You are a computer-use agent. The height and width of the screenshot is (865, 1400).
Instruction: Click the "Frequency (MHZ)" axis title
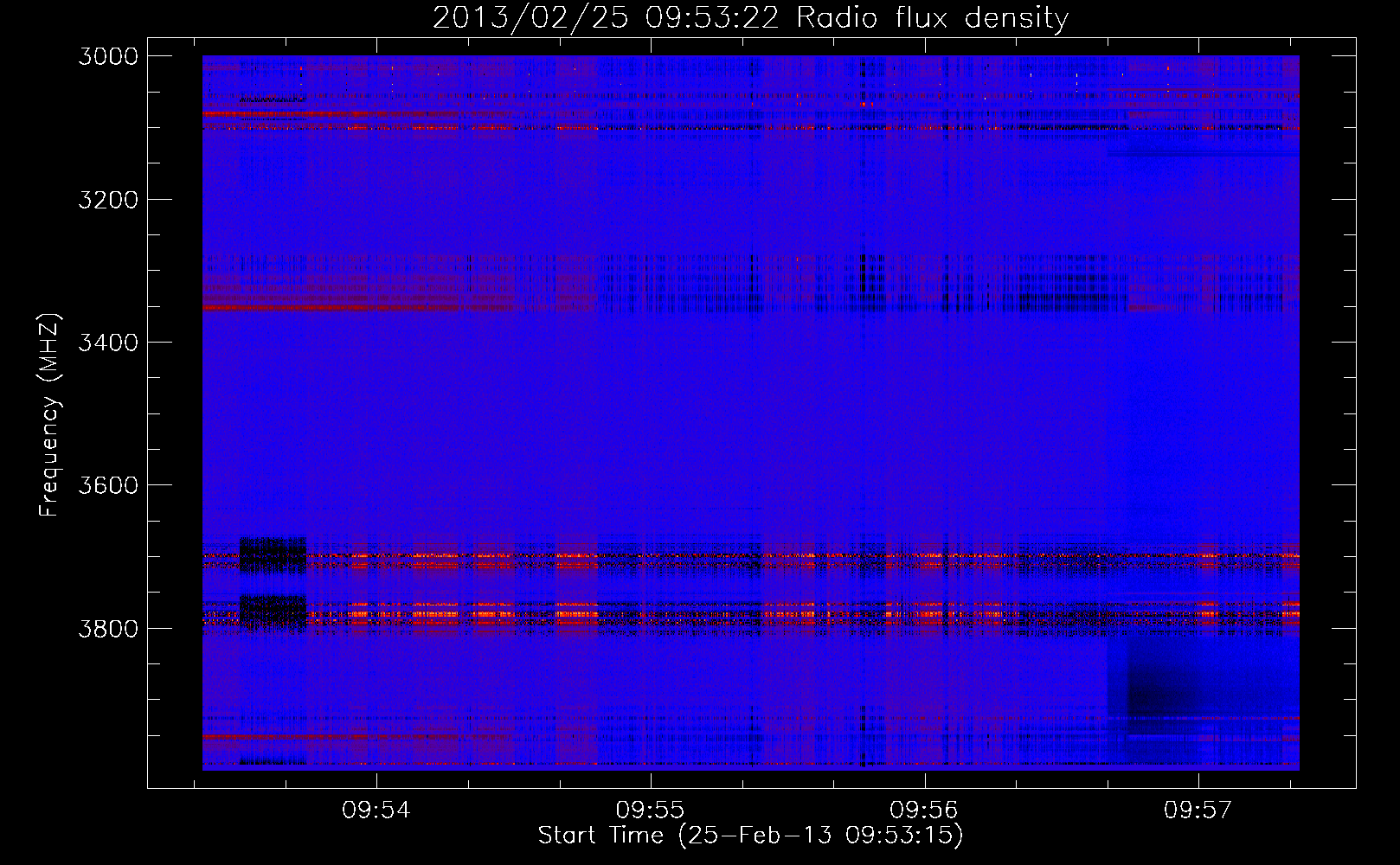click(49, 415)
